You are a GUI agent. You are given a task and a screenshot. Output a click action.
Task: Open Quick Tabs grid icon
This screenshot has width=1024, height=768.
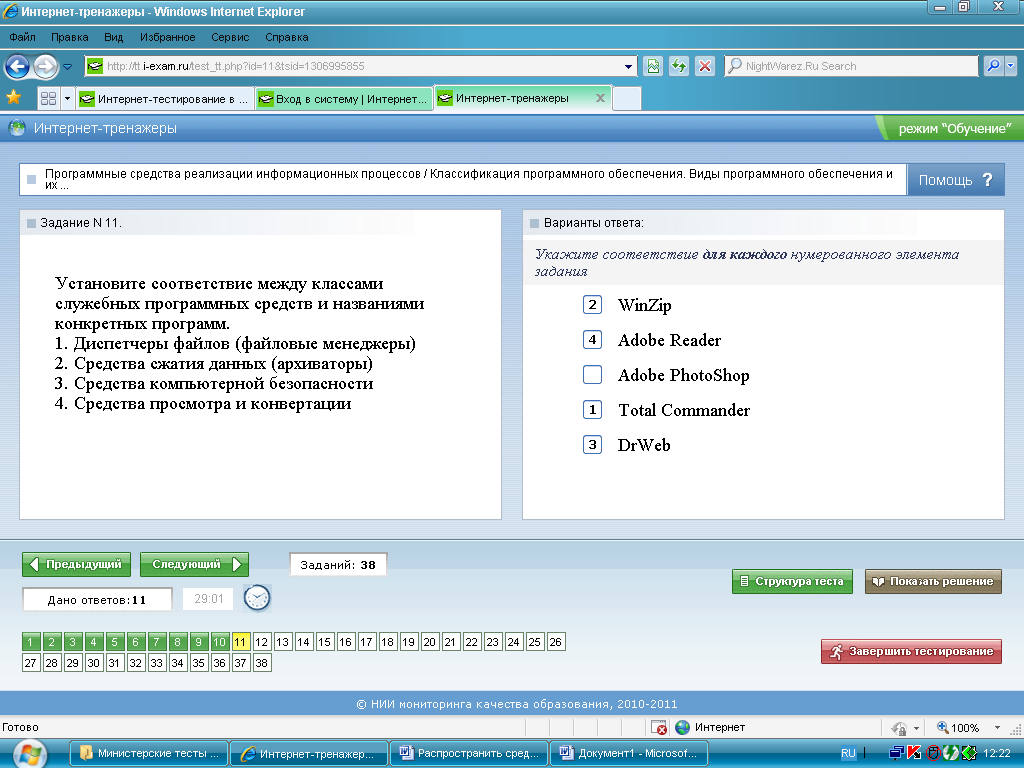(x=48, y=99)
